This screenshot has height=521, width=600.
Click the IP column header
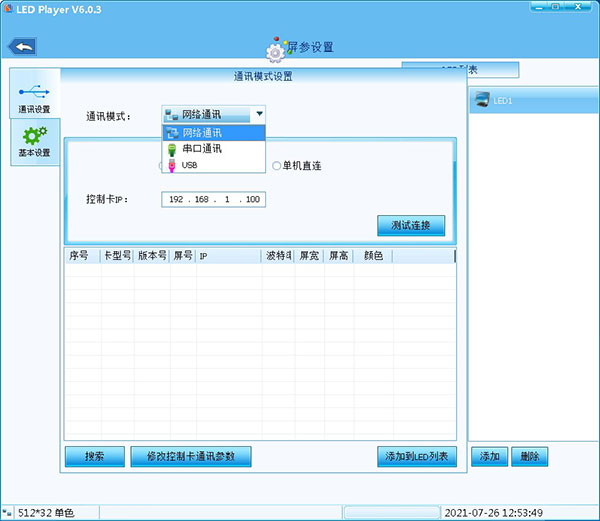[228, 256]
